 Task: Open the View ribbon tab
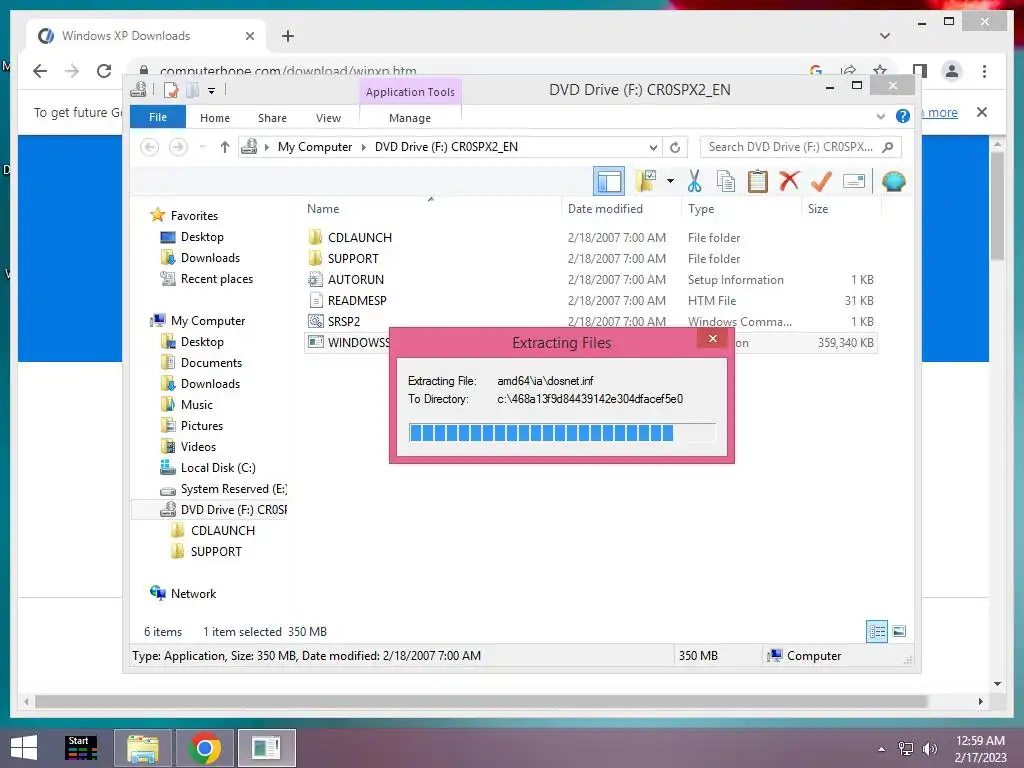coord(328,118)
